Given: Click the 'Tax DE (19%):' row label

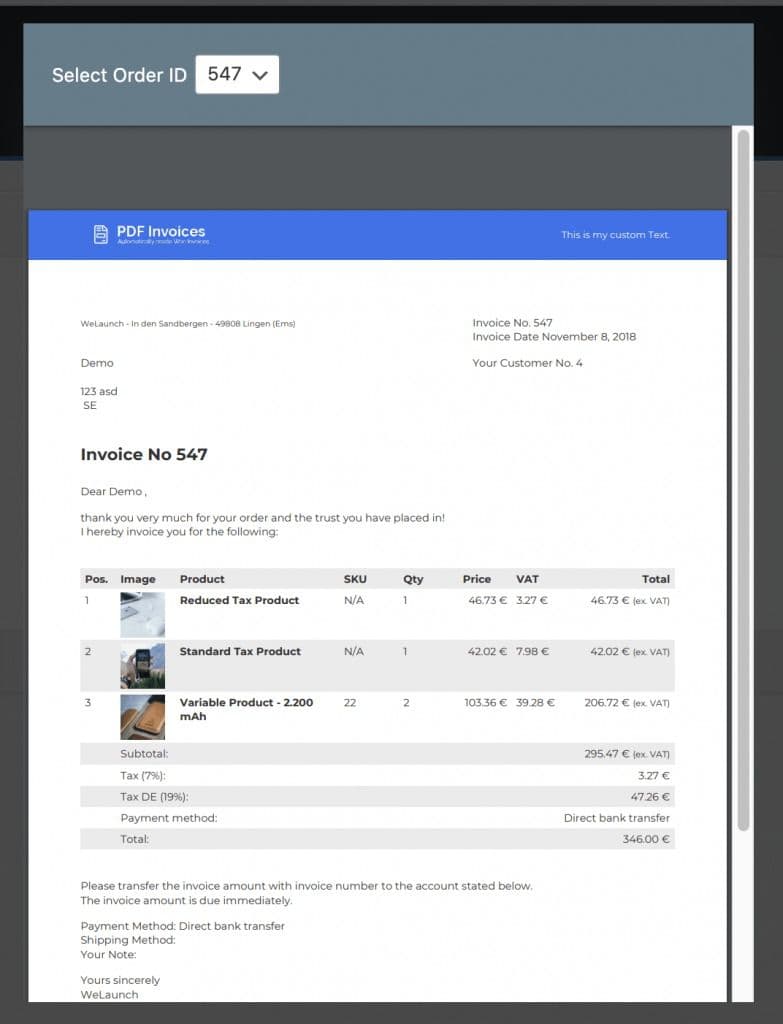Looking at the screenshot, I should [x=154, y=797].
